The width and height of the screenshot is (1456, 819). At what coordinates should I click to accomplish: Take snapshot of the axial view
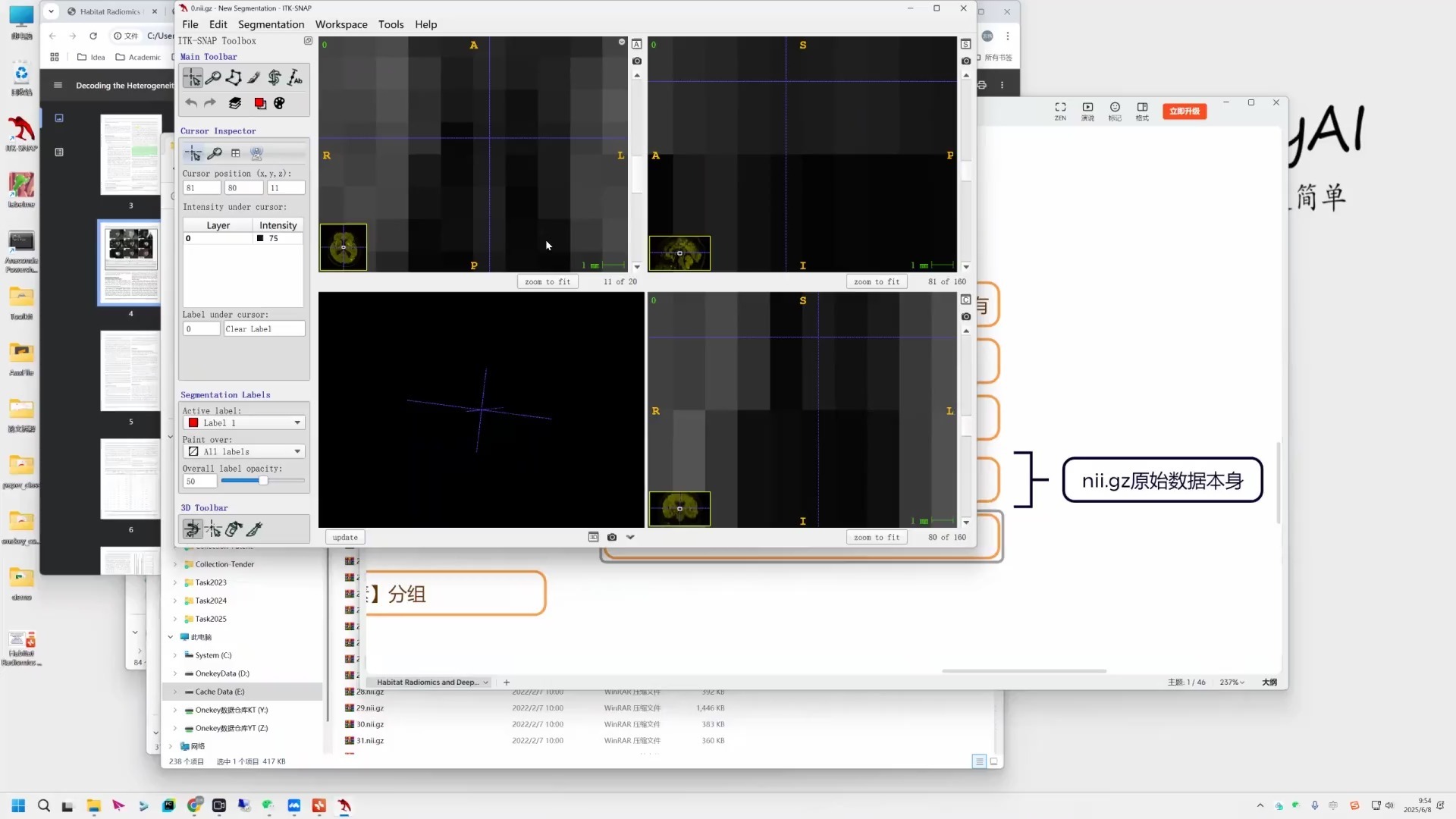click(x=637, y=61)
